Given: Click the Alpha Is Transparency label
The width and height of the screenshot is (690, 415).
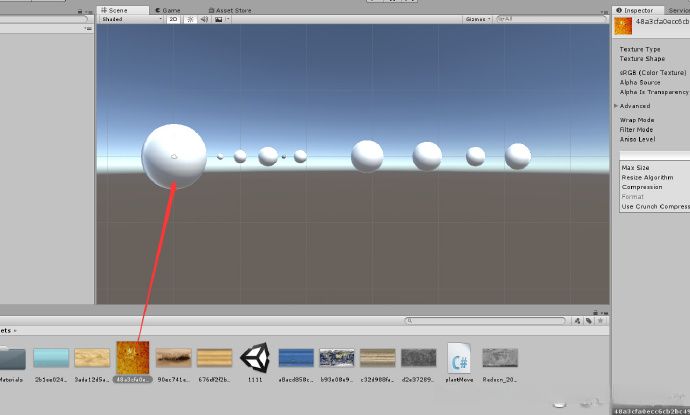Looking at the screenshot, I should pyautogui.click(x=654, y=92).
